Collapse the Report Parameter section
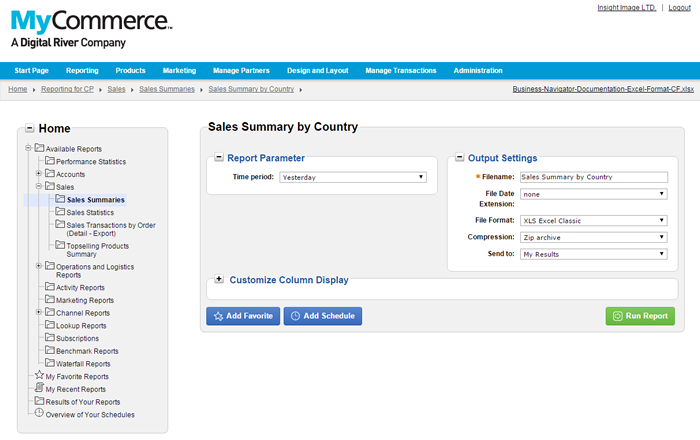 [219, 157]
